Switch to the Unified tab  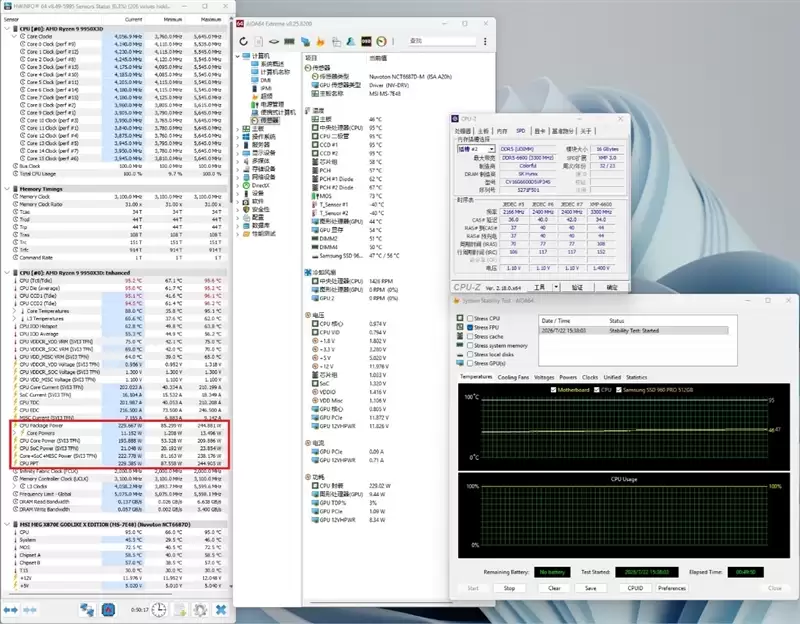(612, 378)
